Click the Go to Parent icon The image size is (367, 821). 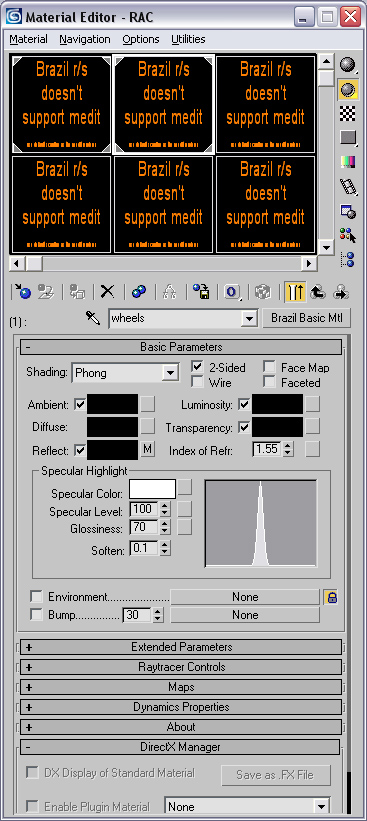click(318, 292)
